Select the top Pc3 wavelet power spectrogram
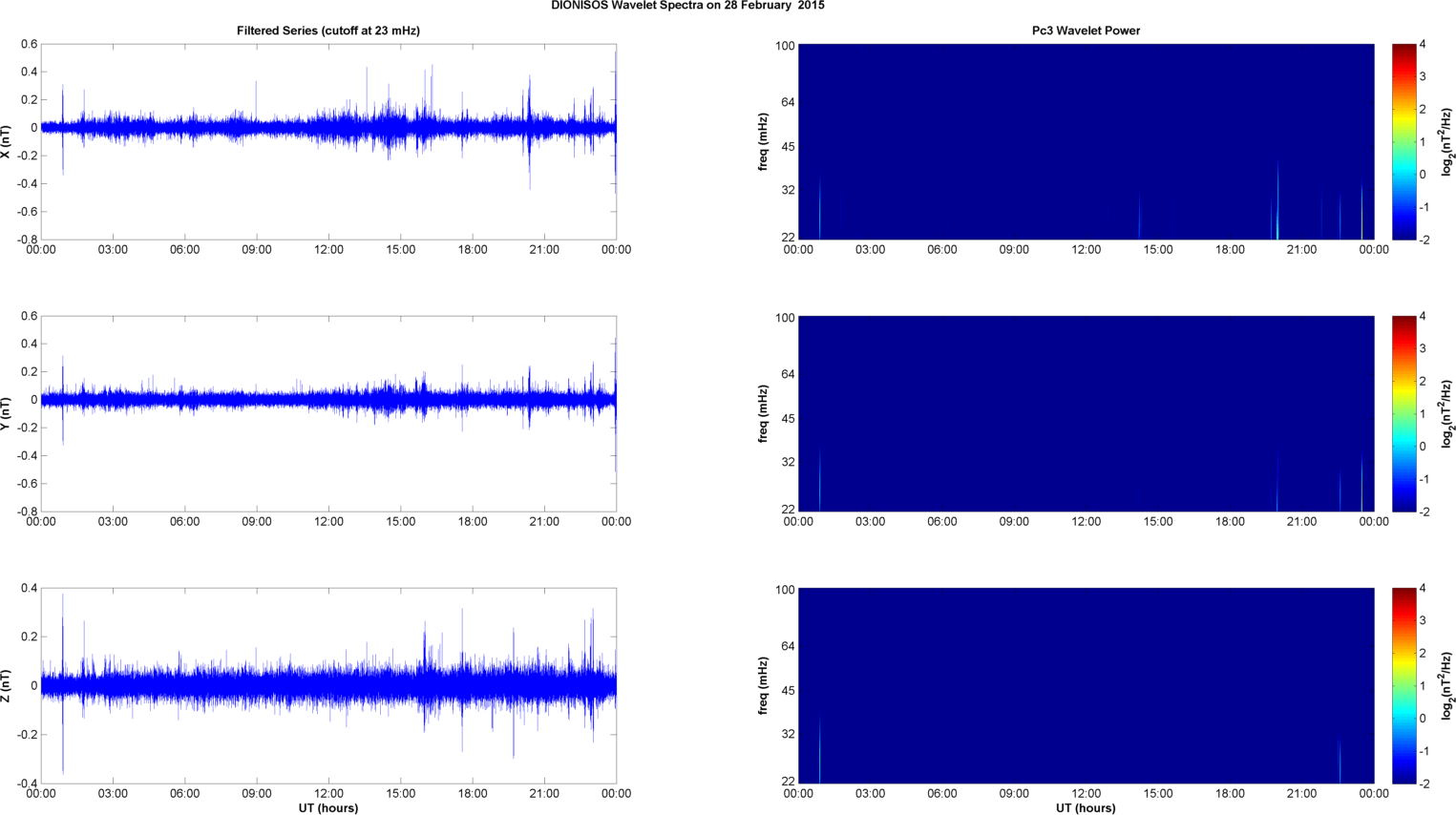Image resolution: width=1456 pixels, height=815 pixels. tap(1086, 142)
